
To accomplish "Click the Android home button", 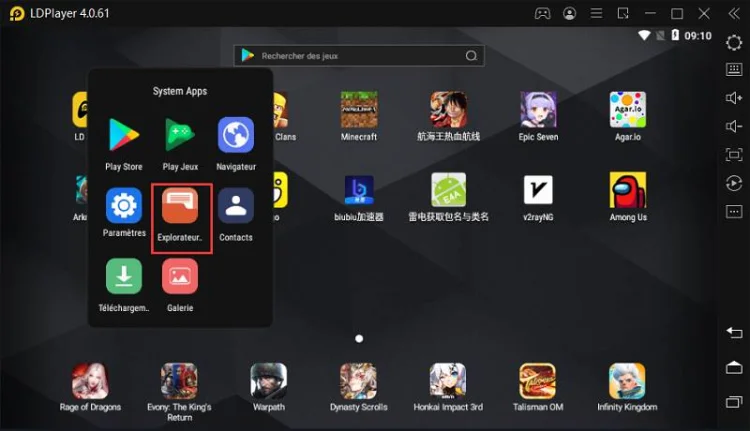I will (x=734, y=367).
